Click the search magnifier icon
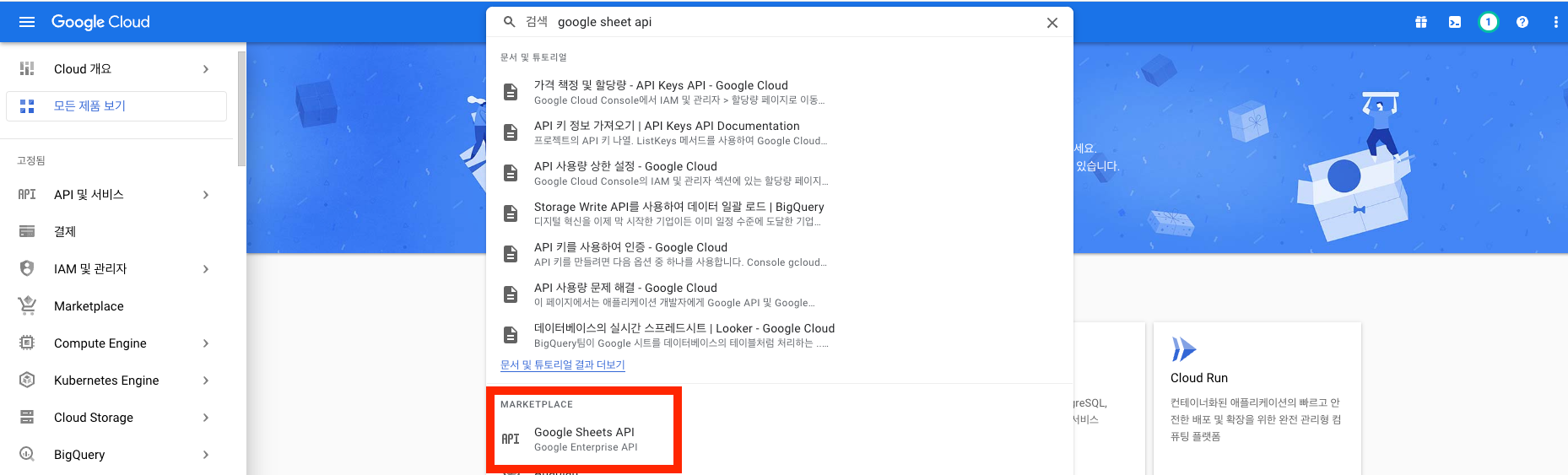Screen dimensions: 1568x475 (510, 22)
